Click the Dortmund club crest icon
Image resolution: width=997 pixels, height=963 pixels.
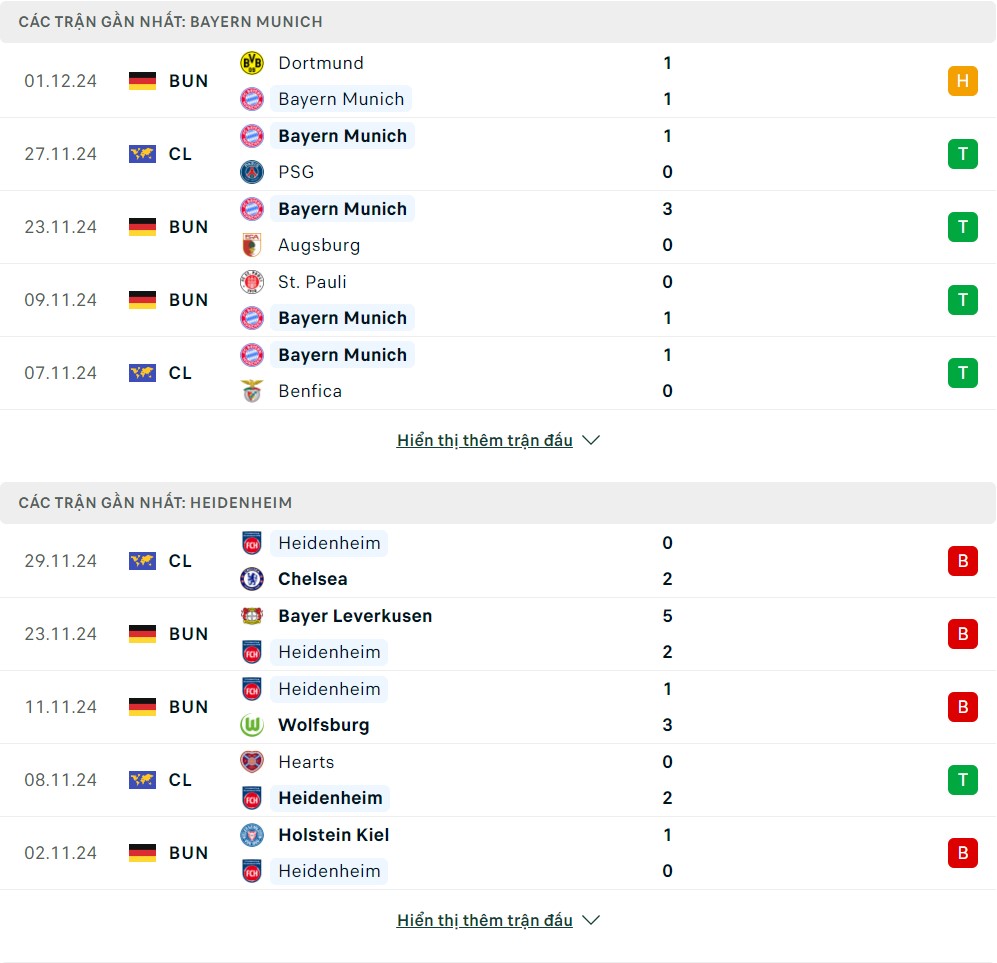(x=252, y=63)
